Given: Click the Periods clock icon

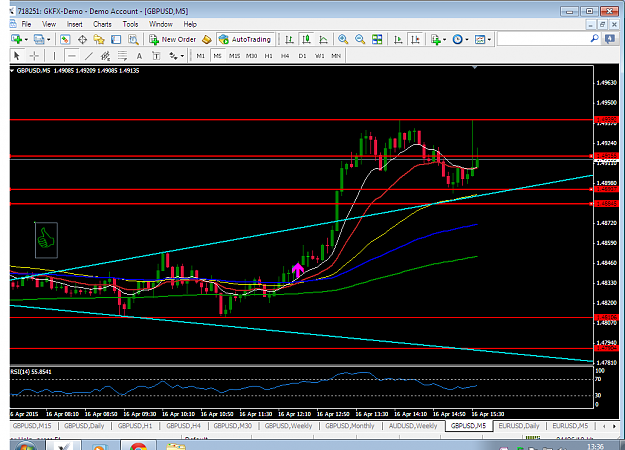Looking at the screenshot, I should [x=458, y=39].
